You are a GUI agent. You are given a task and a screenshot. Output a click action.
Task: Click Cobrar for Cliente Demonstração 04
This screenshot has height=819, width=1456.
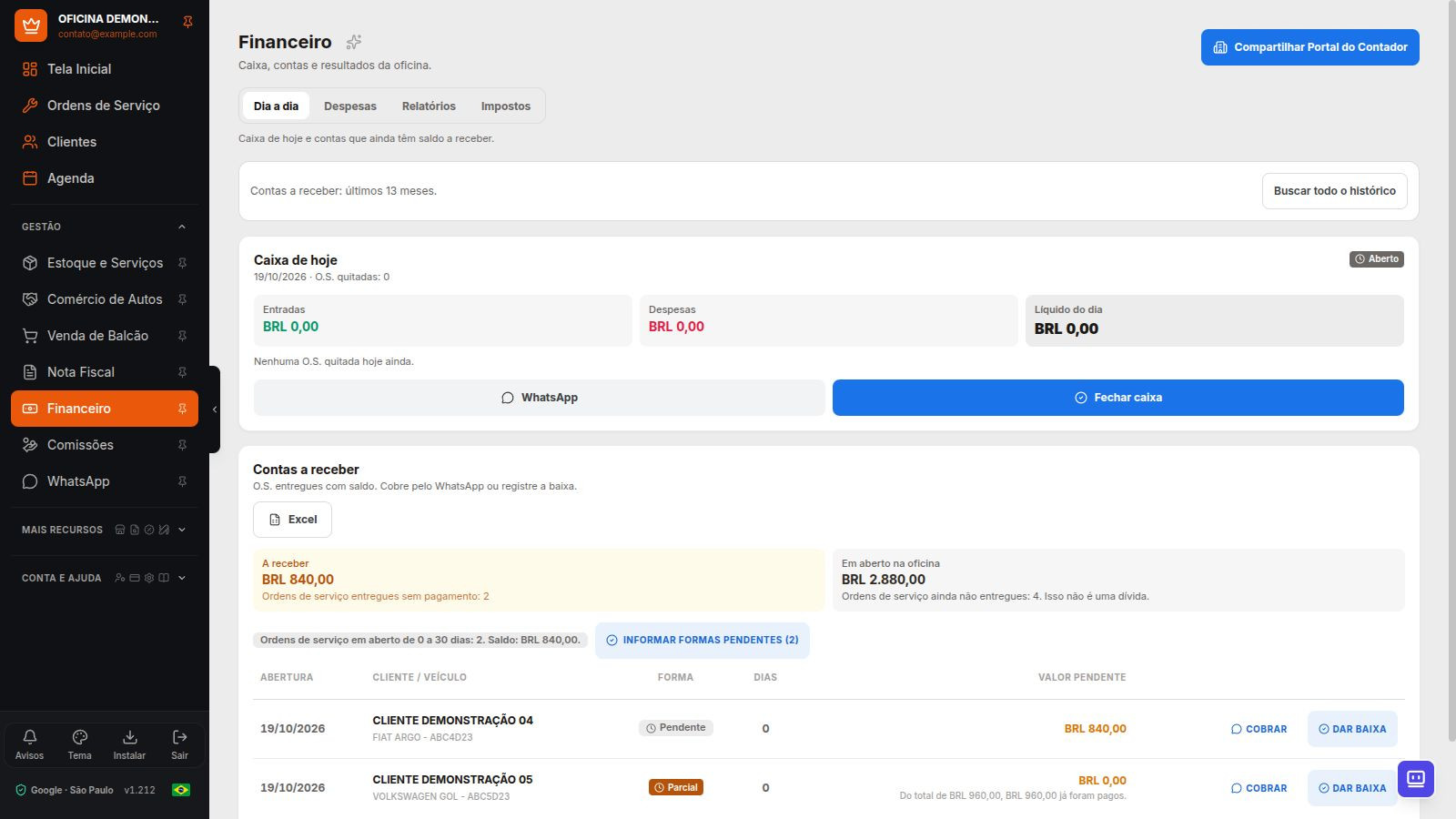pos(1259,729)
